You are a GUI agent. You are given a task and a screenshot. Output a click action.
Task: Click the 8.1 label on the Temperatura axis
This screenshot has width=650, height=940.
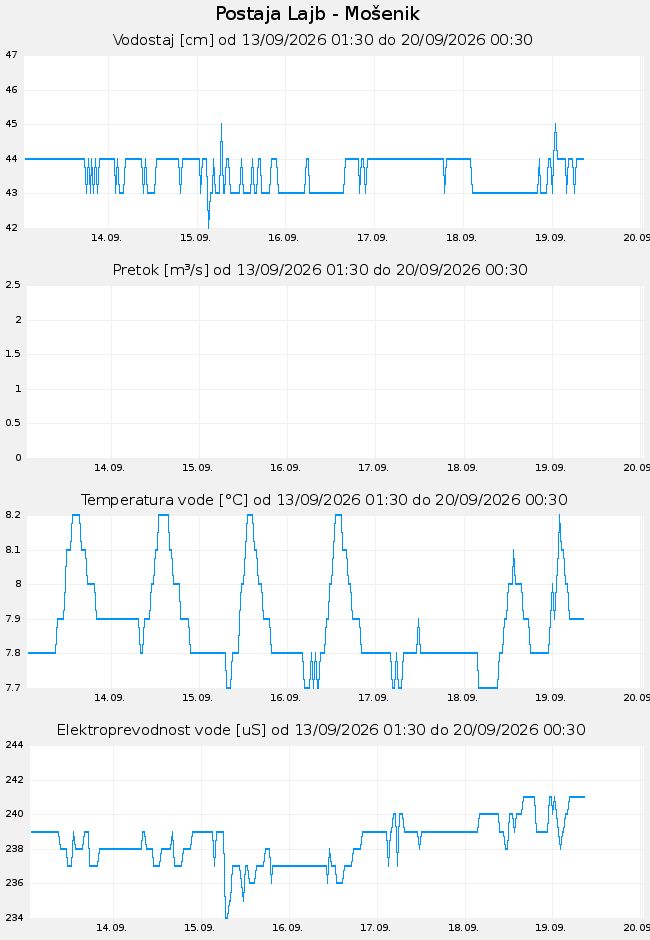coord(13,550)
